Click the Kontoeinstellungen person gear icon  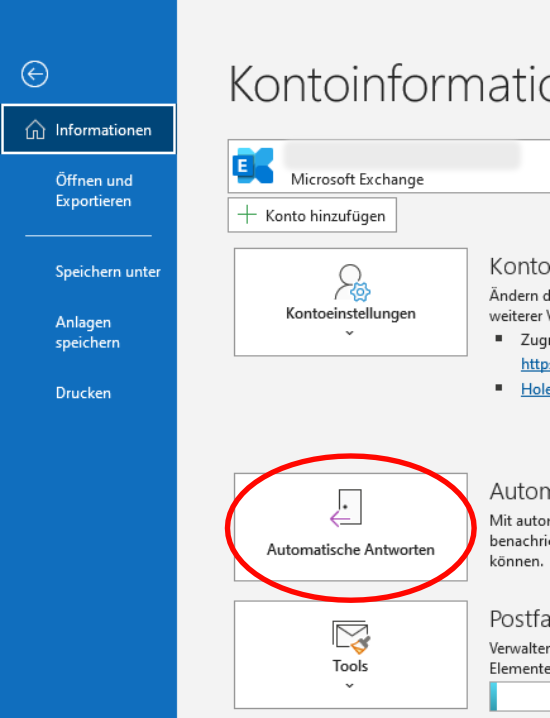352,283
